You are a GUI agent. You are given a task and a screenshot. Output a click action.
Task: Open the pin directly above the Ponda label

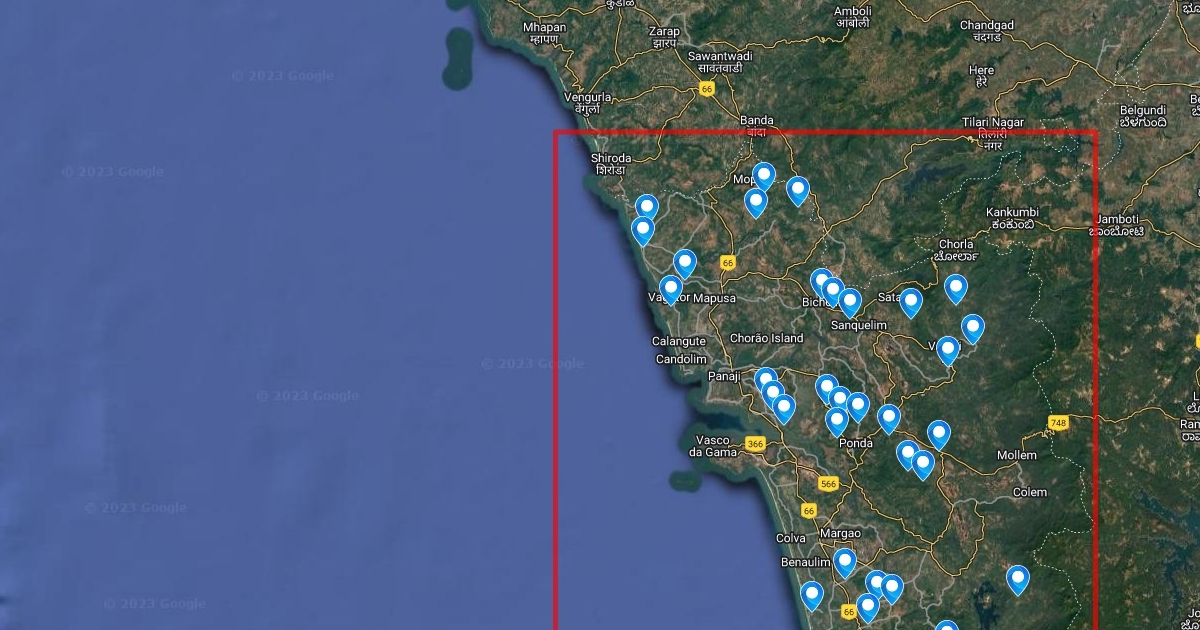(x=837, y=421)
